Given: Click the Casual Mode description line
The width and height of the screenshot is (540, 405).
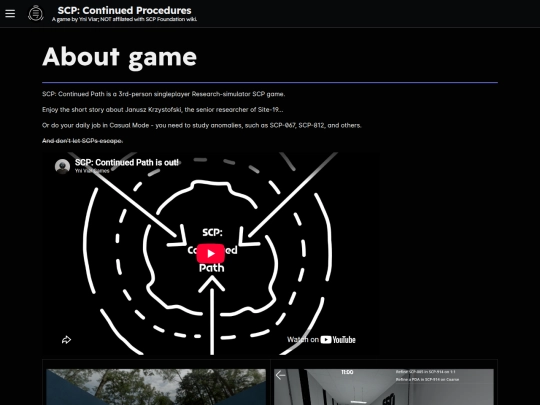Looking at the screenshot, I should point(202,125).
